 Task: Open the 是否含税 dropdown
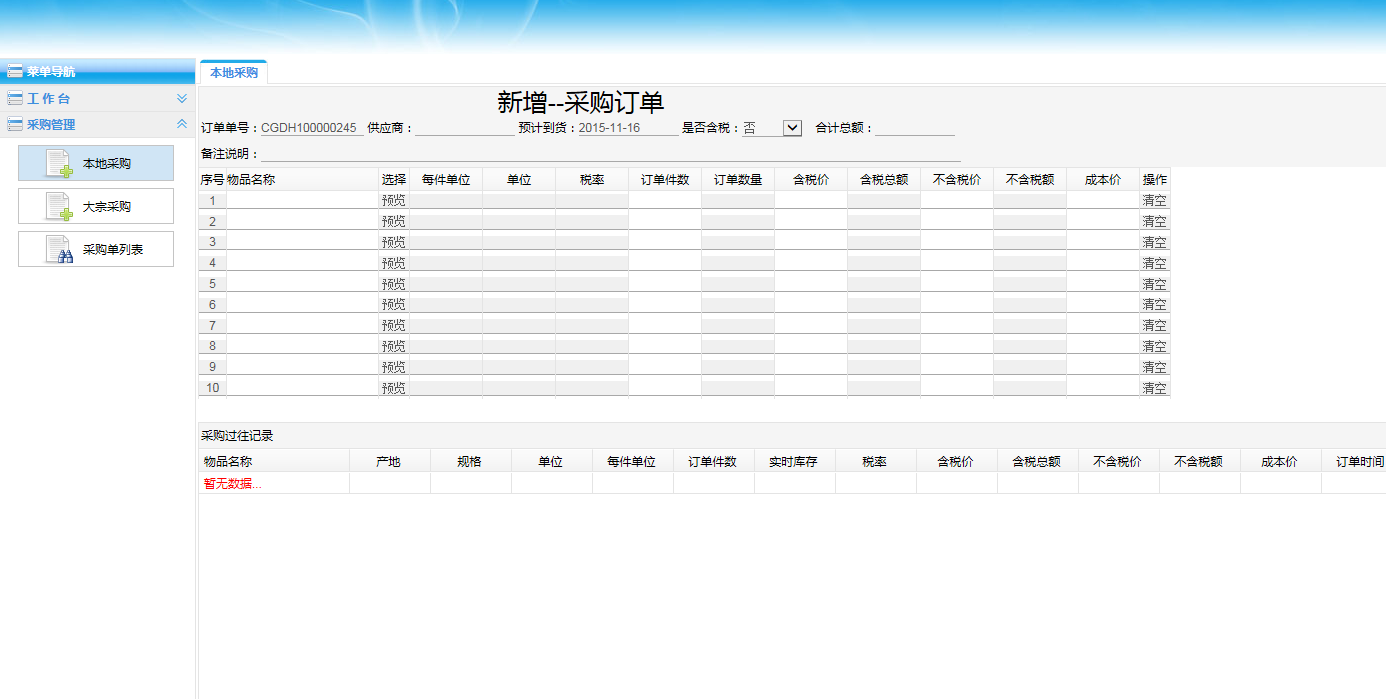point(792,128)
